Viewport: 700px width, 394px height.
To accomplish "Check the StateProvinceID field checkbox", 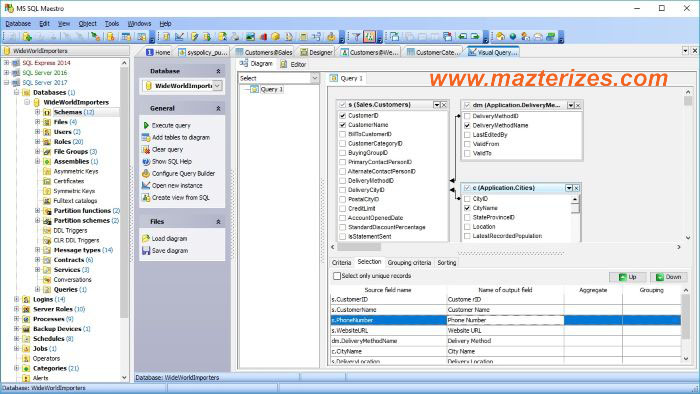I will pyautogui.click(x=467, y=218).
